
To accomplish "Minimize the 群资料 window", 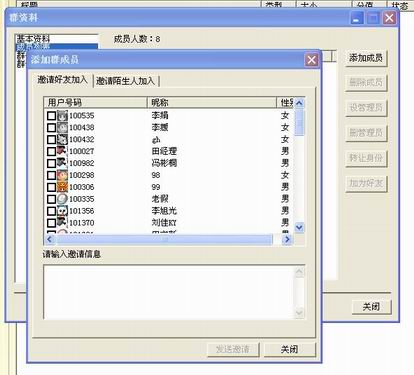I will coord(357,18).
